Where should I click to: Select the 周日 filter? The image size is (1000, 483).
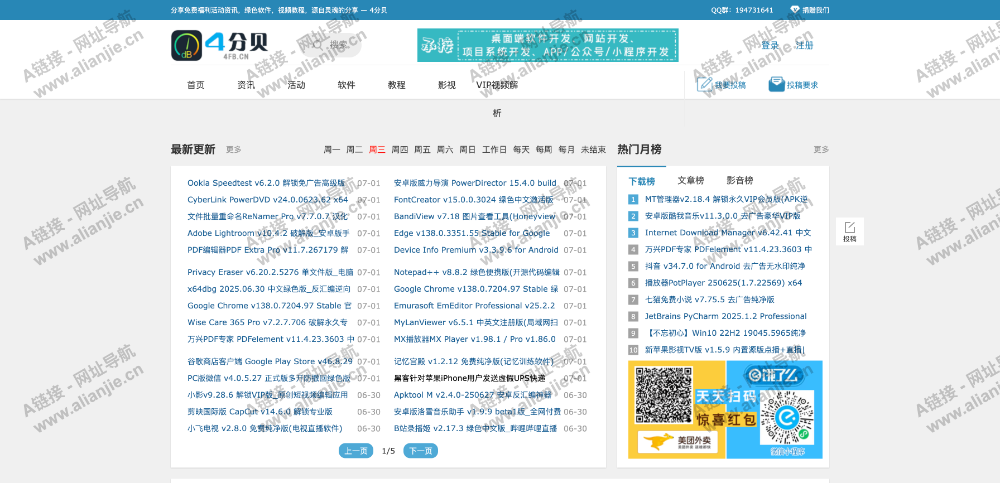(x=467, y=149)
